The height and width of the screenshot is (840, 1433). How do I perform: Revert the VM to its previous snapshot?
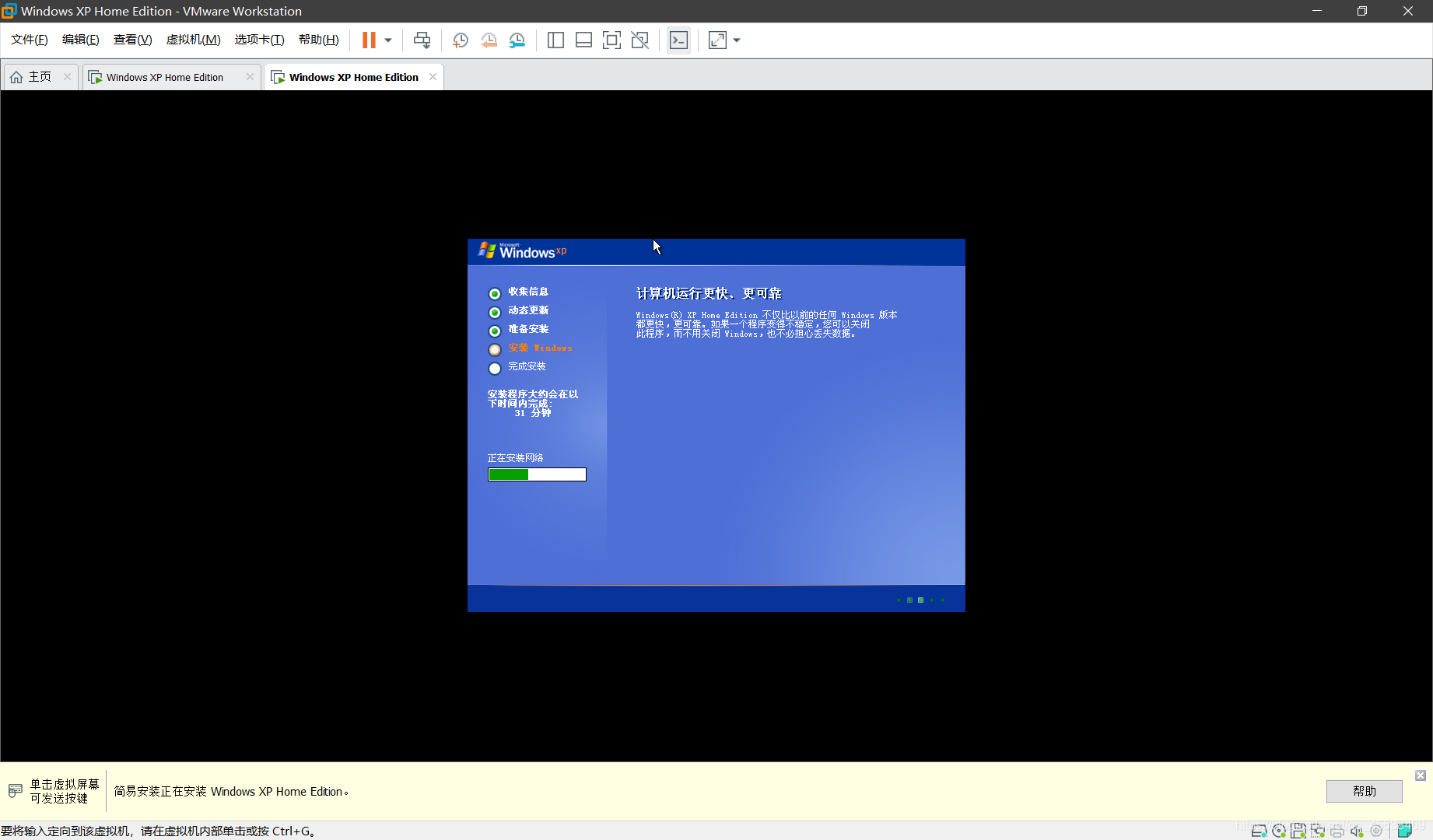click(489, 40)
